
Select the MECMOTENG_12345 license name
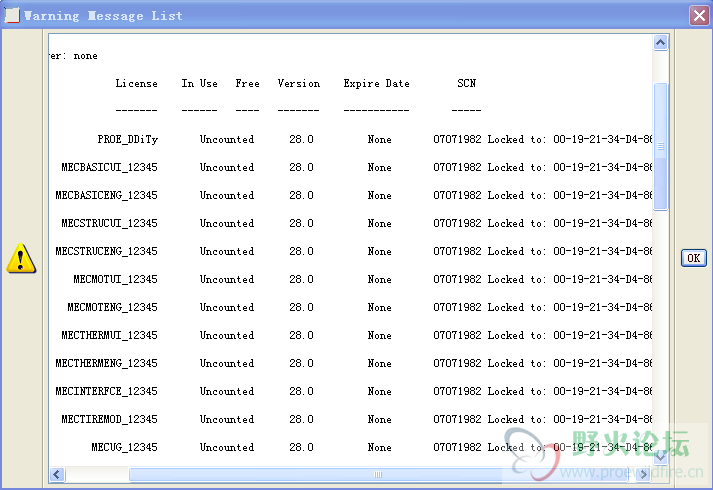click(112, 307)
